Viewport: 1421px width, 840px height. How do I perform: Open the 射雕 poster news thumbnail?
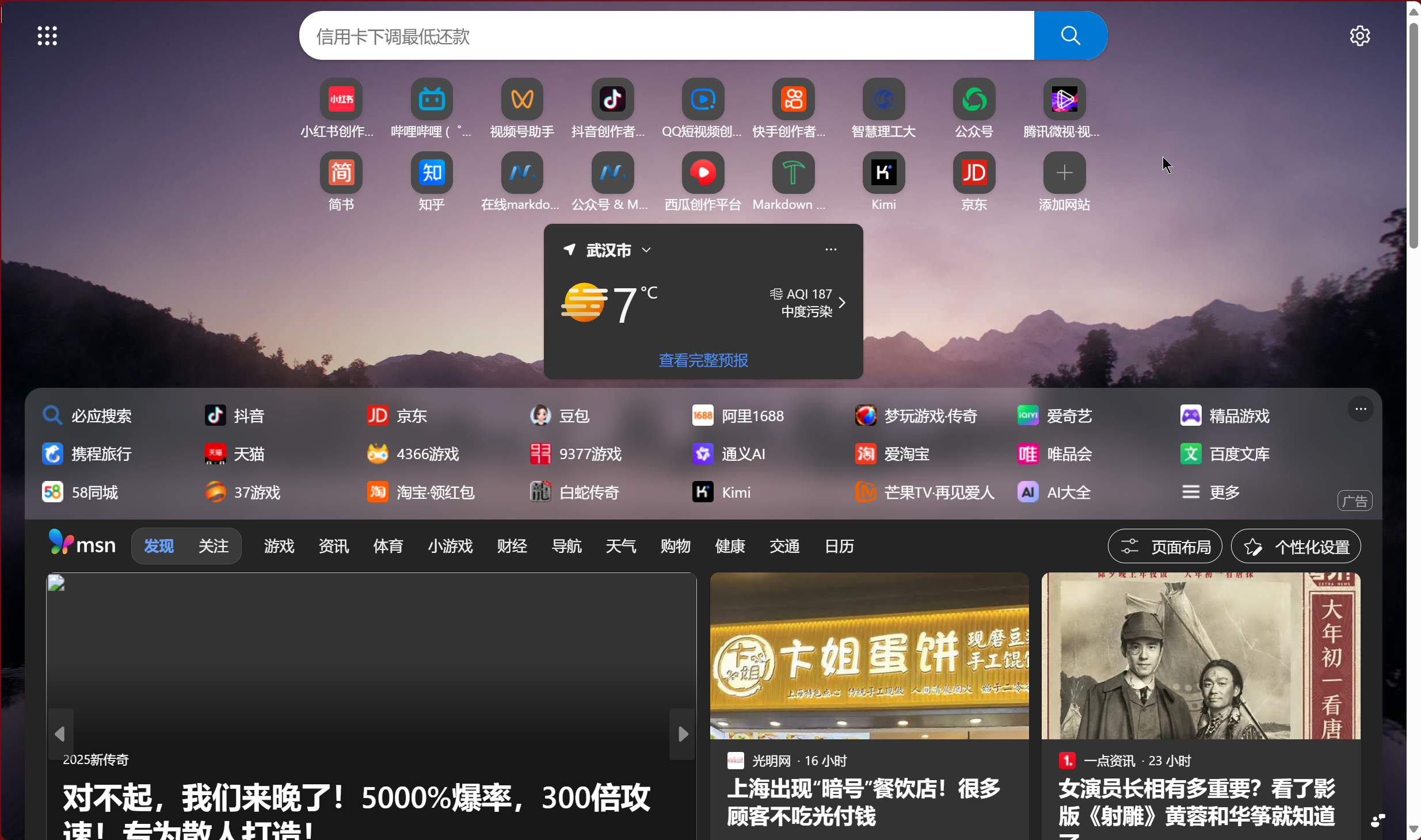click(x=1201, y=656)
